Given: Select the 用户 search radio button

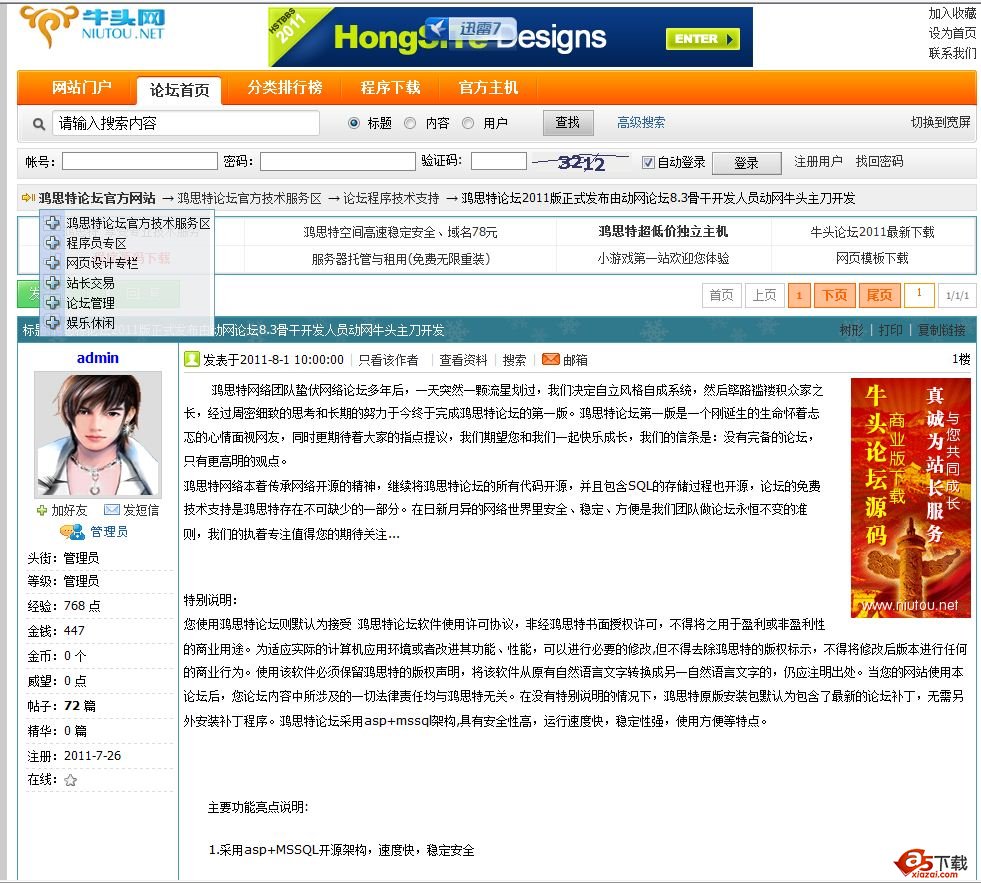Looking at the screenshot, I should coord(468,123).
